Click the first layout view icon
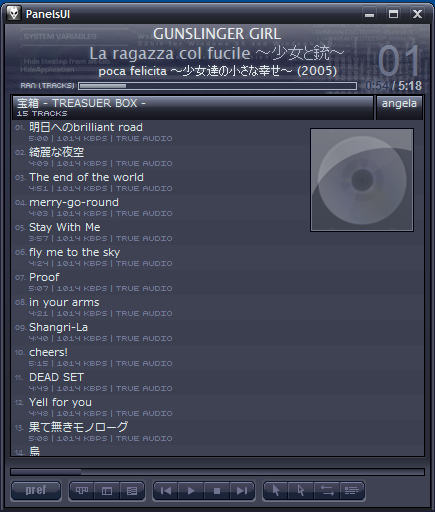 [x=82, y=491]
